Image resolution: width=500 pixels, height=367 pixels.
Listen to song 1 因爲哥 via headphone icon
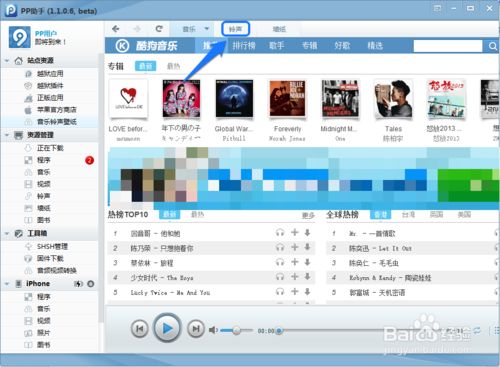tap(280, 233)
